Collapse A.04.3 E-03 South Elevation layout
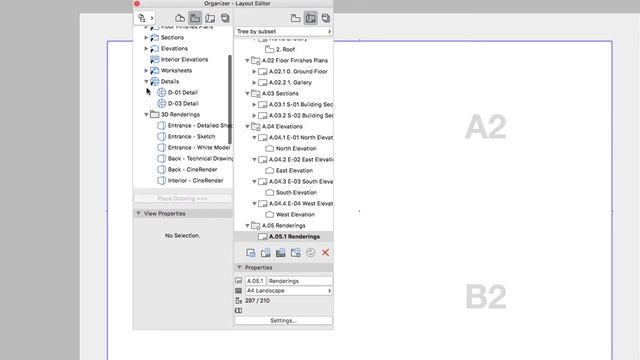The image size is (640, 360). [x=254, y=182]
